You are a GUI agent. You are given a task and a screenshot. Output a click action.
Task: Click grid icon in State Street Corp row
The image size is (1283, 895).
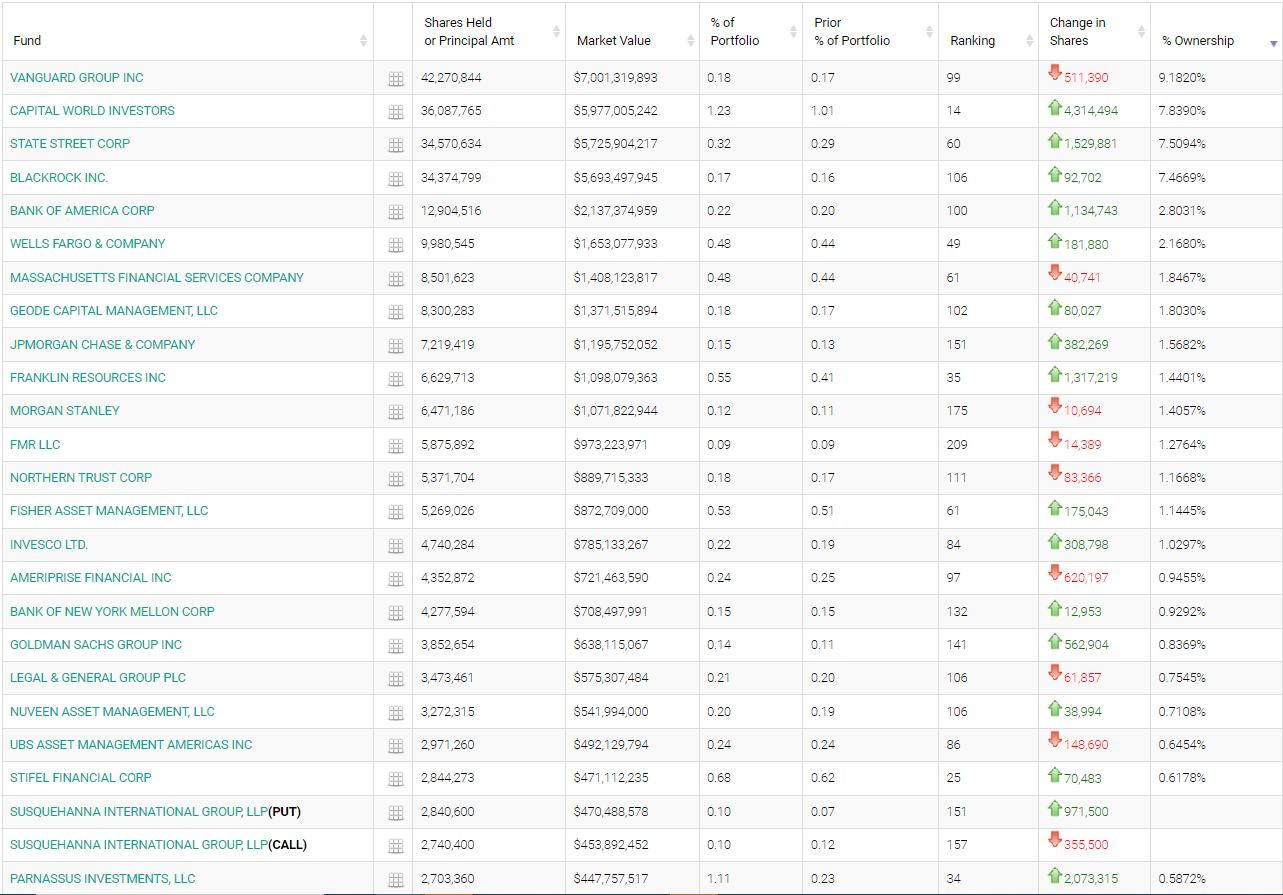[x=395, y=145]
